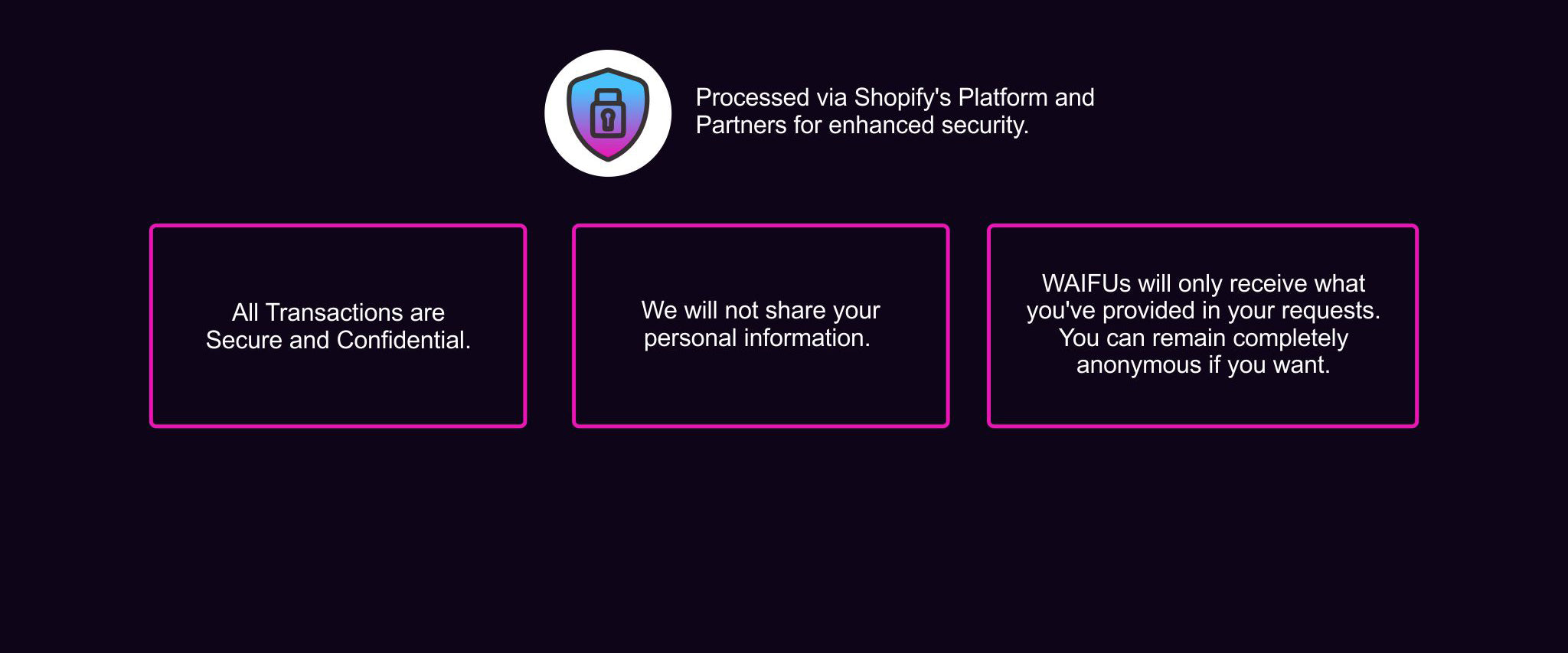The width and height of the screenshot is (1568, 653).
Task: Click the keyhole on the padlock
Action: coord(608,119)
